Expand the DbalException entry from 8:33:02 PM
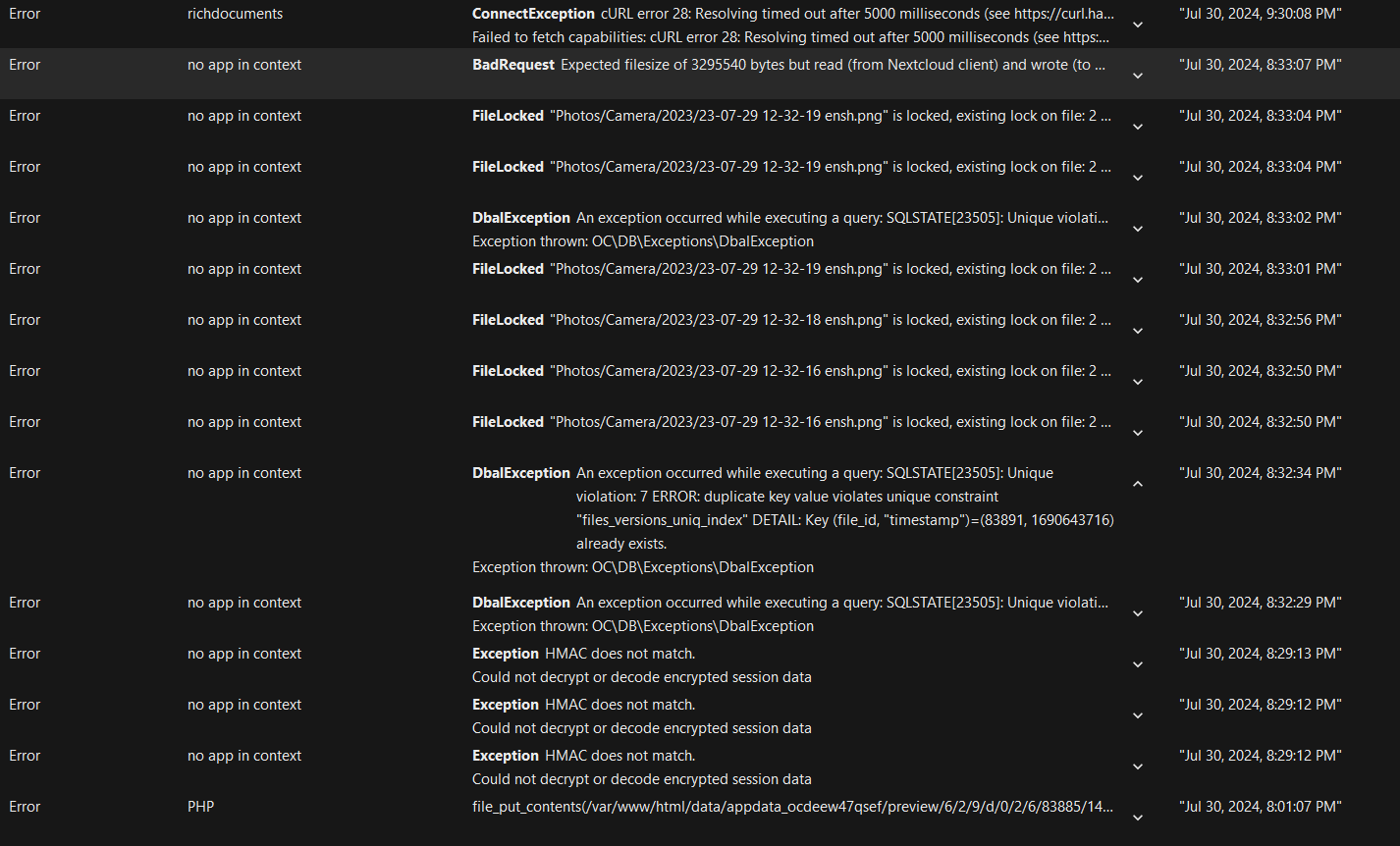Viewport: 1400px width, 846px height. (1138, 229)
